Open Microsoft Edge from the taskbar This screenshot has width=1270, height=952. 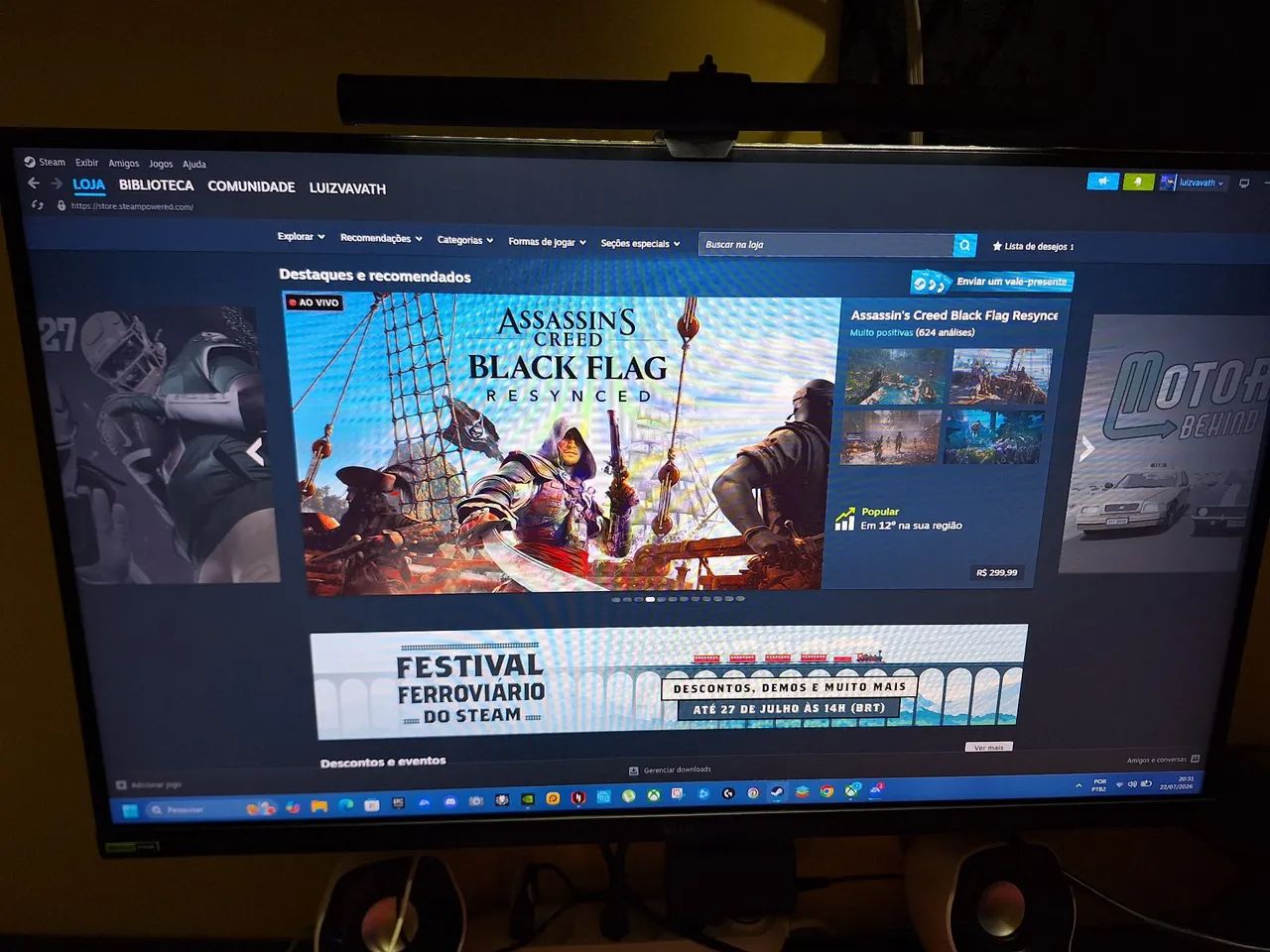pyautogui.click(x=346, y=804)
